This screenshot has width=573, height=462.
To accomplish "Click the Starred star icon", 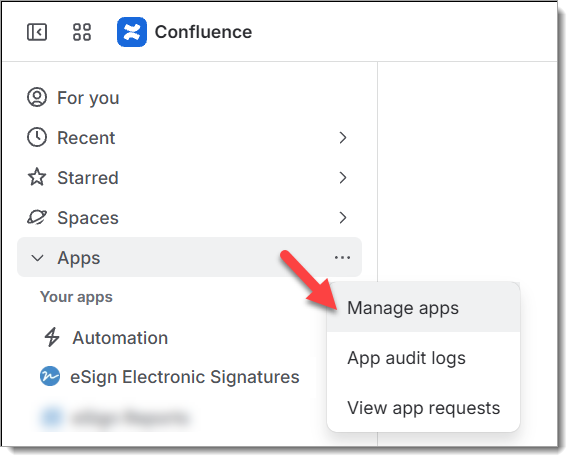I will click(37, 177).
